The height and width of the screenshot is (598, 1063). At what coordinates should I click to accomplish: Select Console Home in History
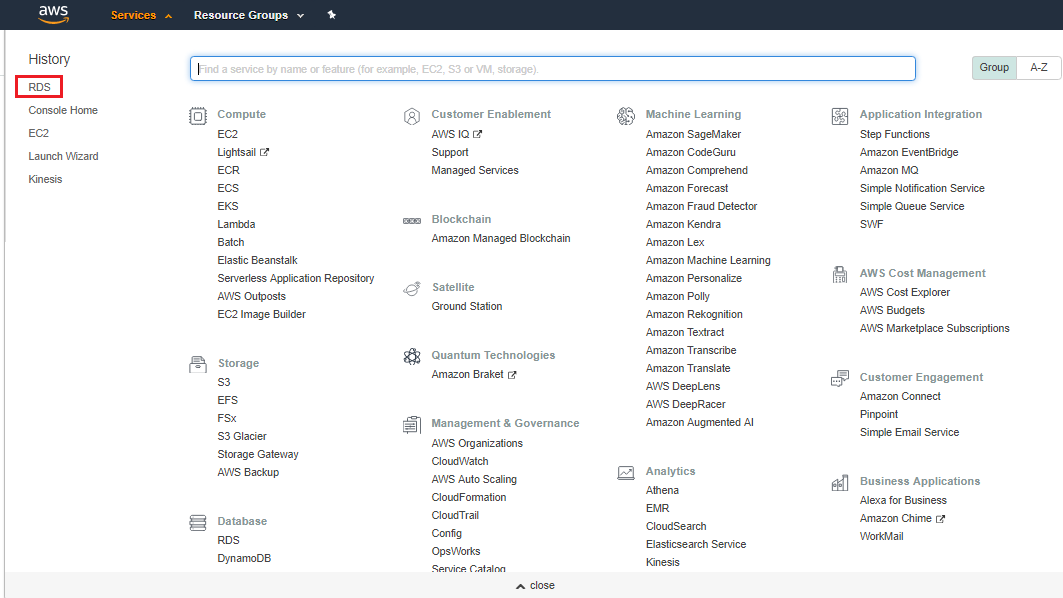(63, 110)
